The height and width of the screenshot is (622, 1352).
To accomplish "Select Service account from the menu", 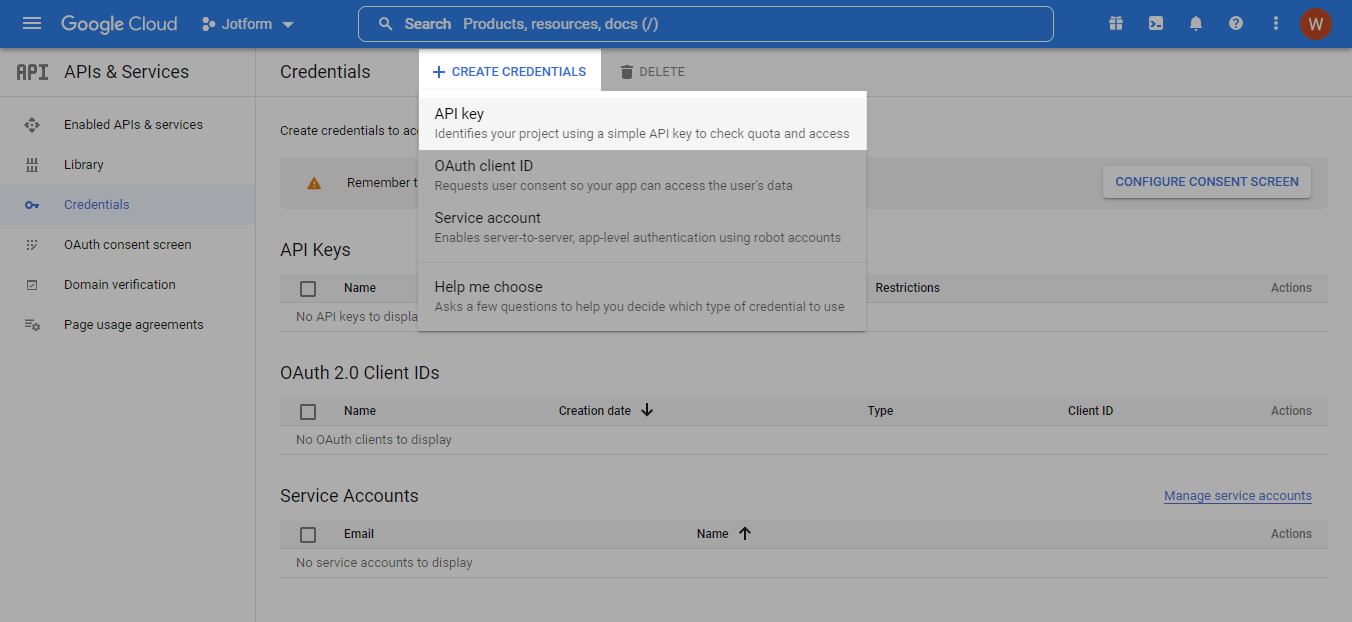I will [641, 227].
